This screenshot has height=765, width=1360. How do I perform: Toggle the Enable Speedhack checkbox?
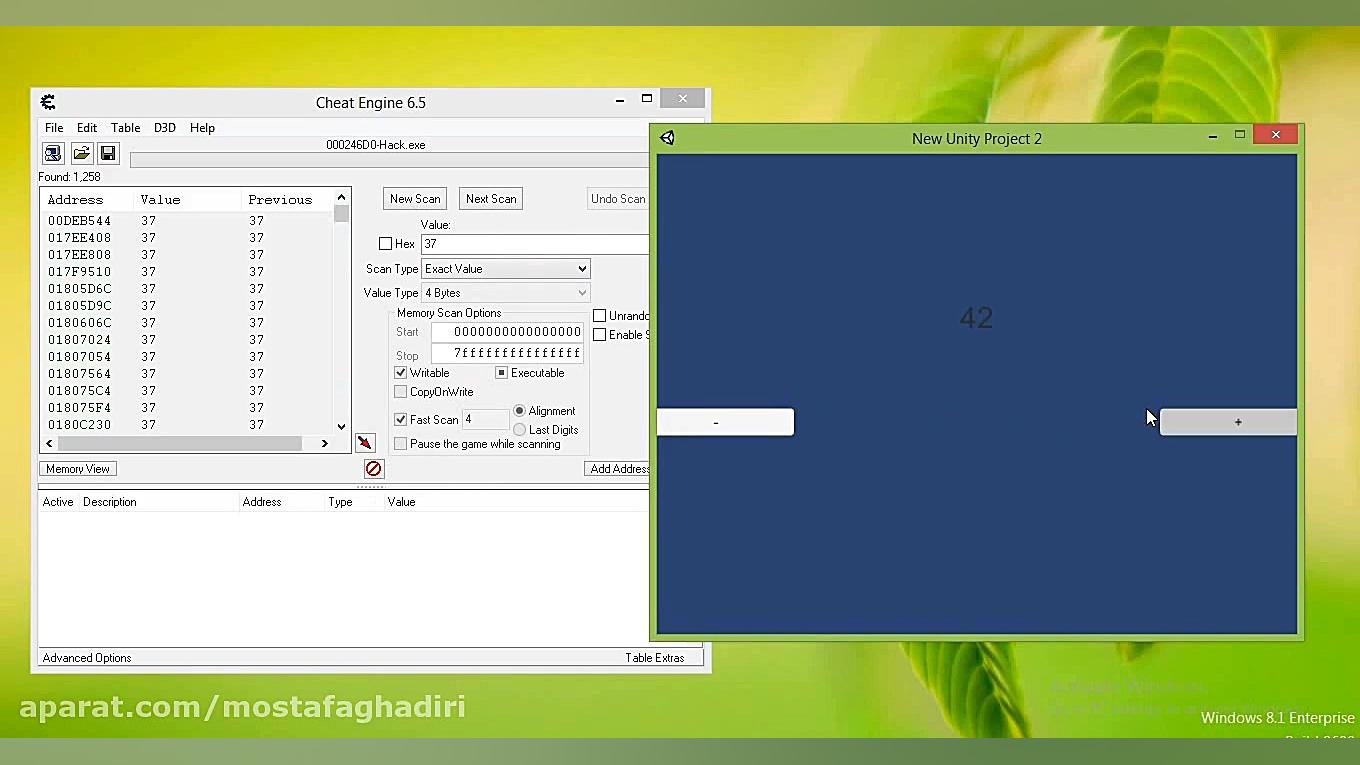click(x=600, y=335)
